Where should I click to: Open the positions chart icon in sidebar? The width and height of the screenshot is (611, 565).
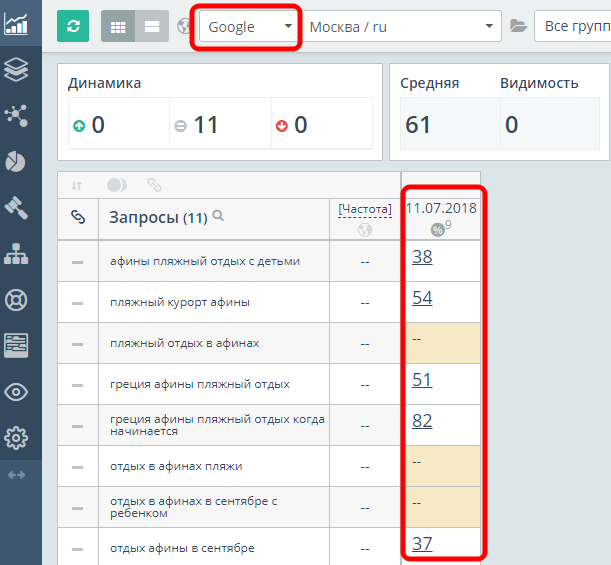16,24
